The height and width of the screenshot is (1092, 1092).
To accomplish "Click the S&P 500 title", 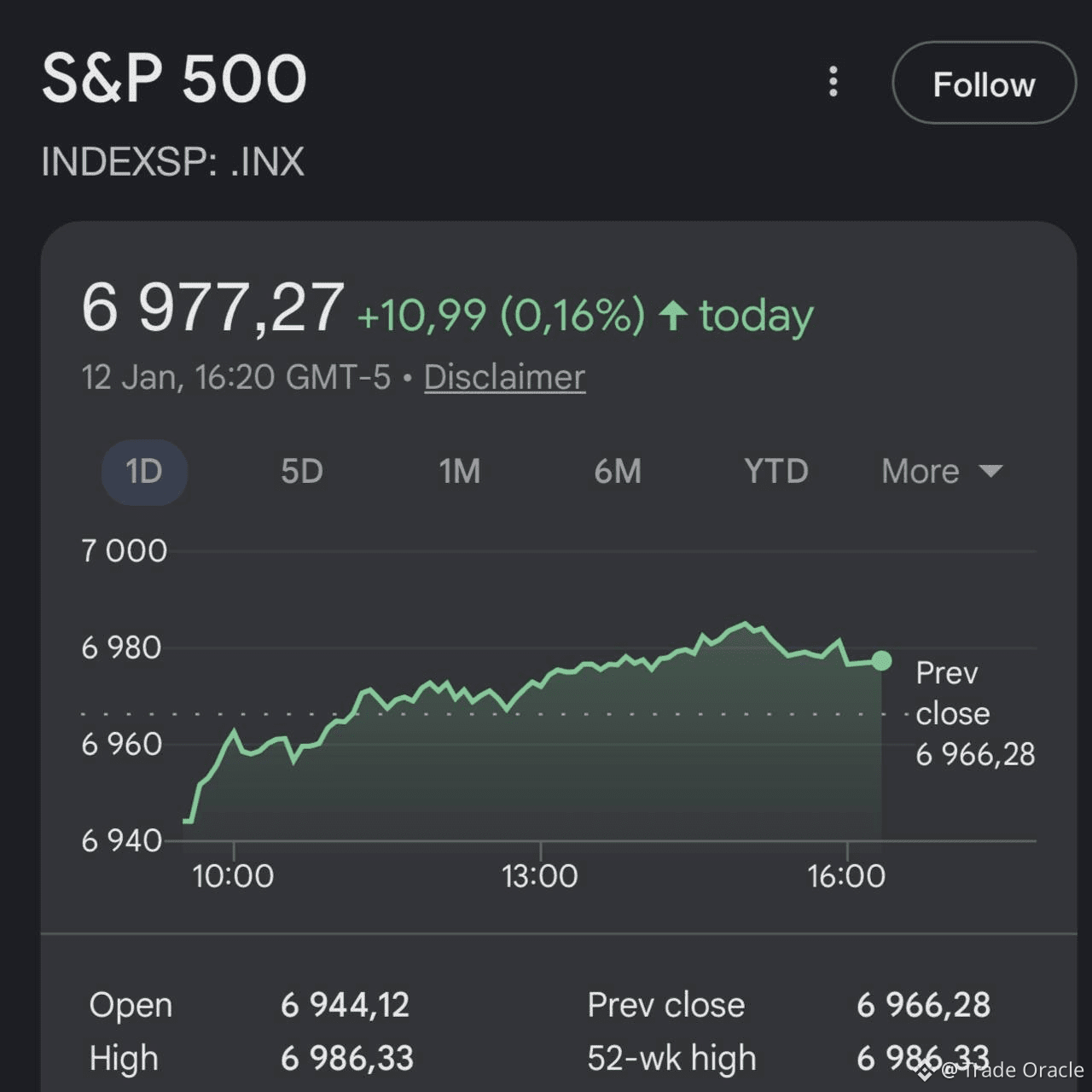I will [174, 78].
